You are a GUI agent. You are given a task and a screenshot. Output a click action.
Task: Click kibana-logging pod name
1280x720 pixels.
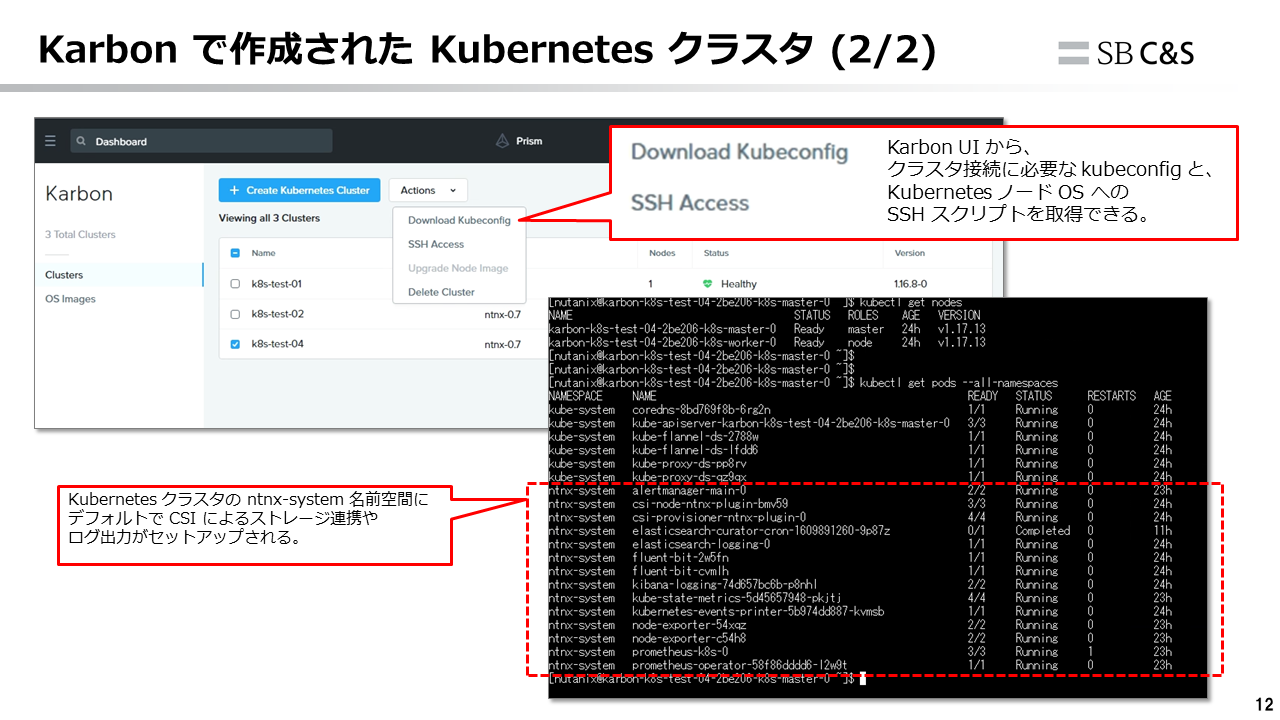click(x=725, y=584)
